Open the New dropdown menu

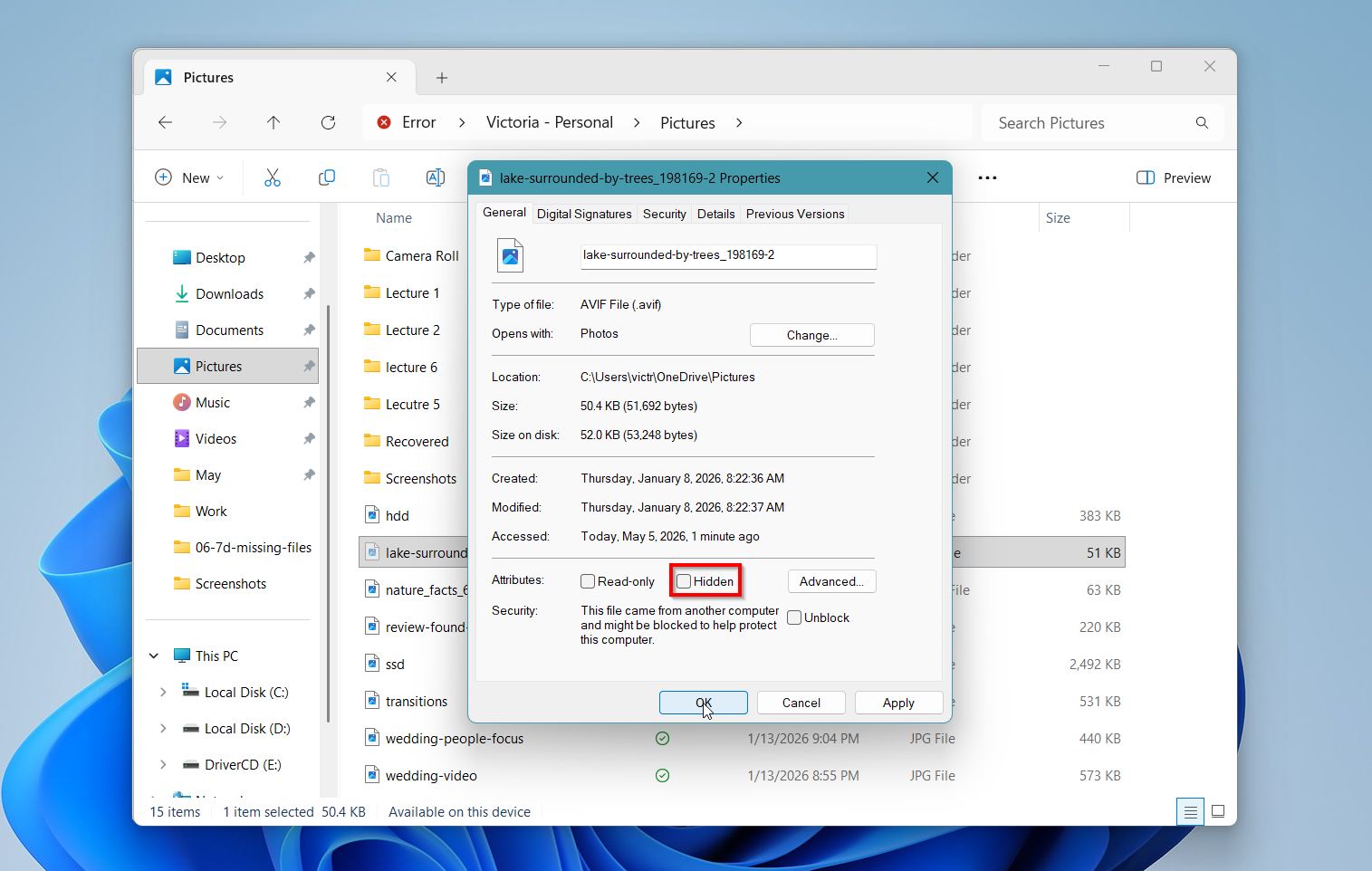[x=189, y=177]
